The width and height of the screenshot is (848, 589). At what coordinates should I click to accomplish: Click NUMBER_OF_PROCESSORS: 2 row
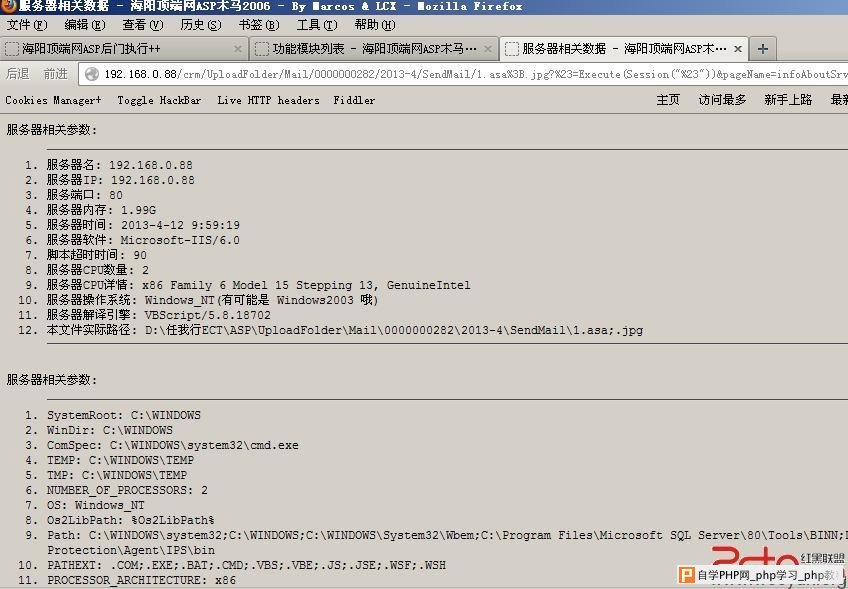(127, 491)
